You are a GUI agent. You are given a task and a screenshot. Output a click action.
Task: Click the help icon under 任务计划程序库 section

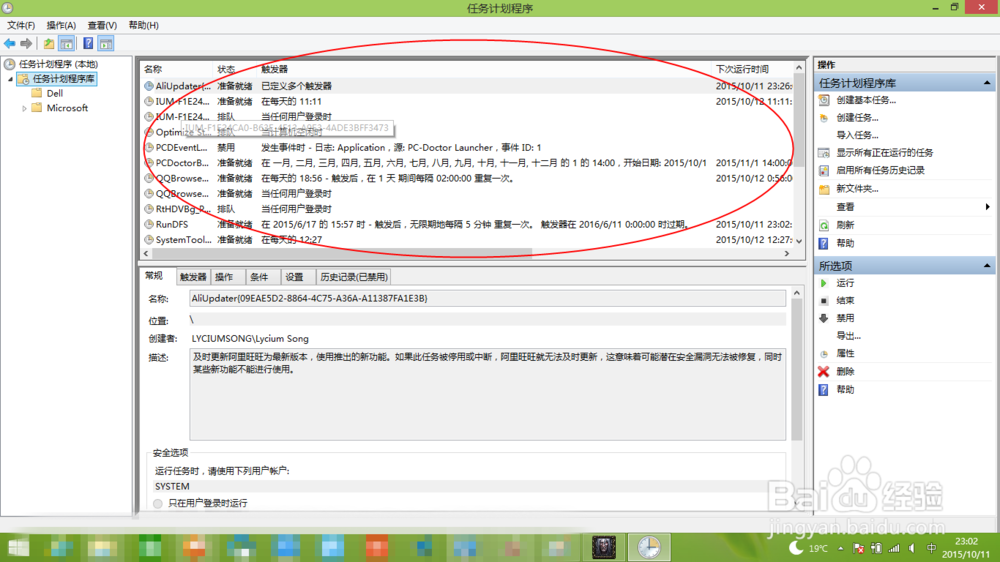click(823, 243)
